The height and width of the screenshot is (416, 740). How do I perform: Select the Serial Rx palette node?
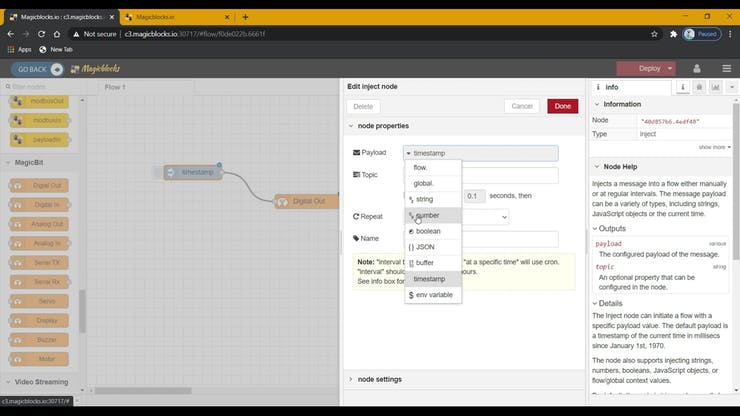click(x=39, y=282)
